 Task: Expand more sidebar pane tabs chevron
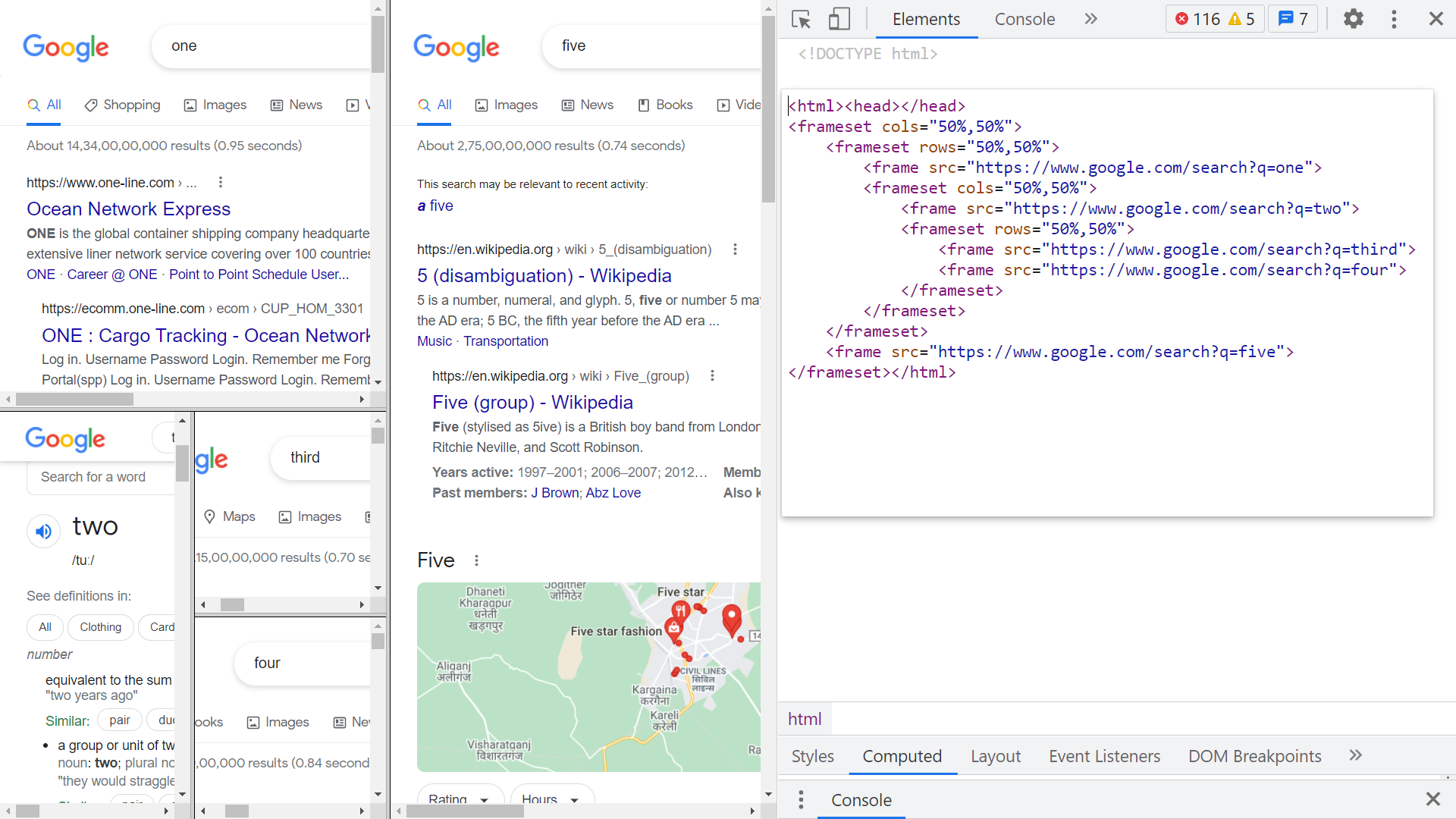click(1355, 755)
